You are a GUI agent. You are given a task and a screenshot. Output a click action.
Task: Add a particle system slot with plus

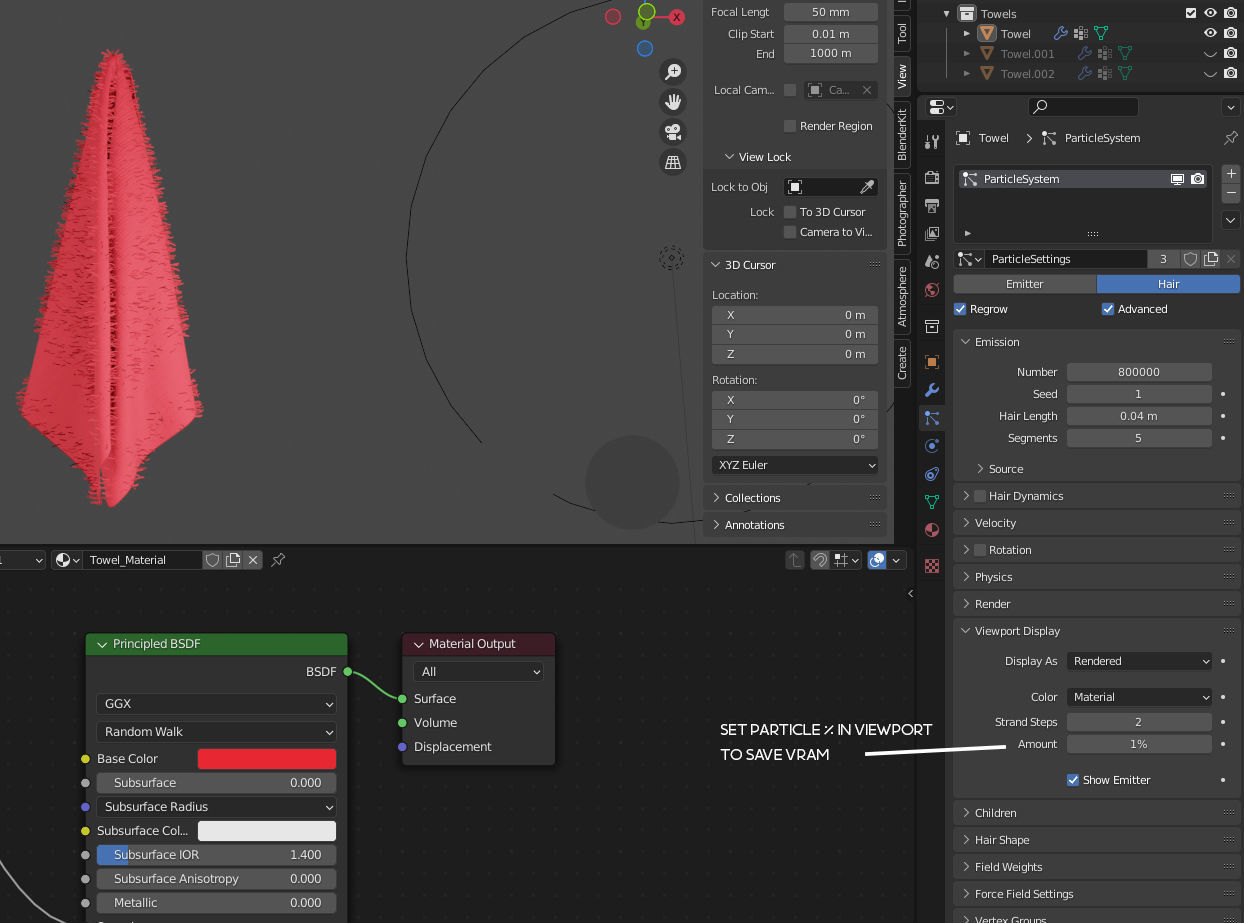coord(1231,173)
